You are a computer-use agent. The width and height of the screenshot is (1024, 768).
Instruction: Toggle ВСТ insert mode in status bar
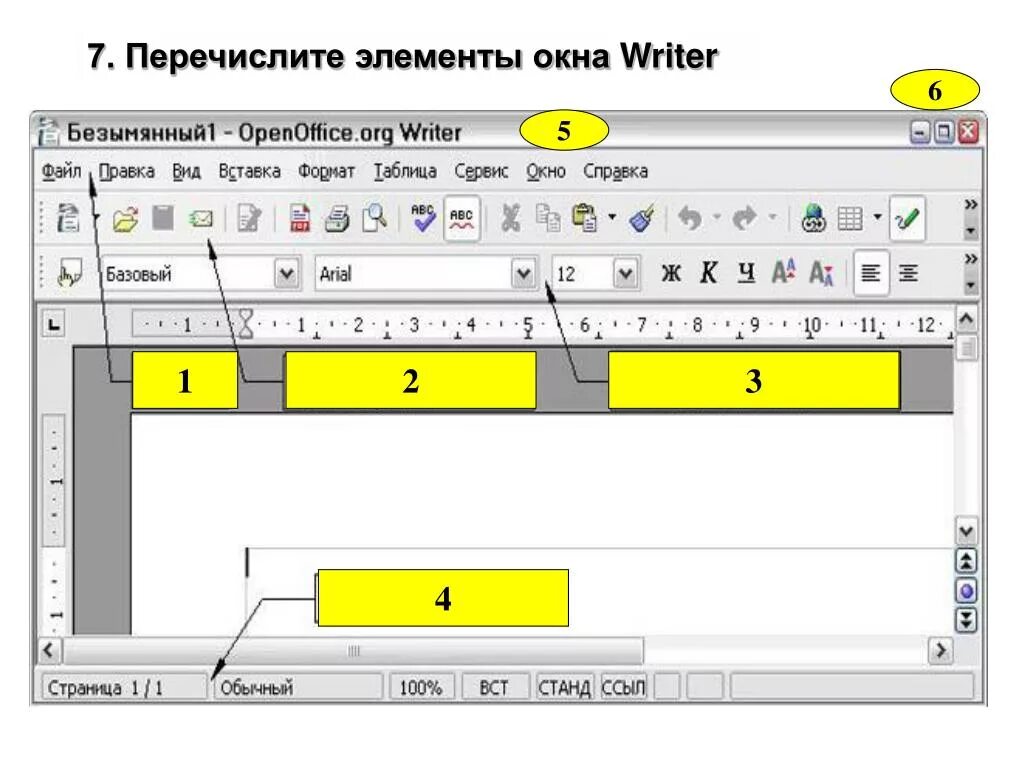click(494, 688)
